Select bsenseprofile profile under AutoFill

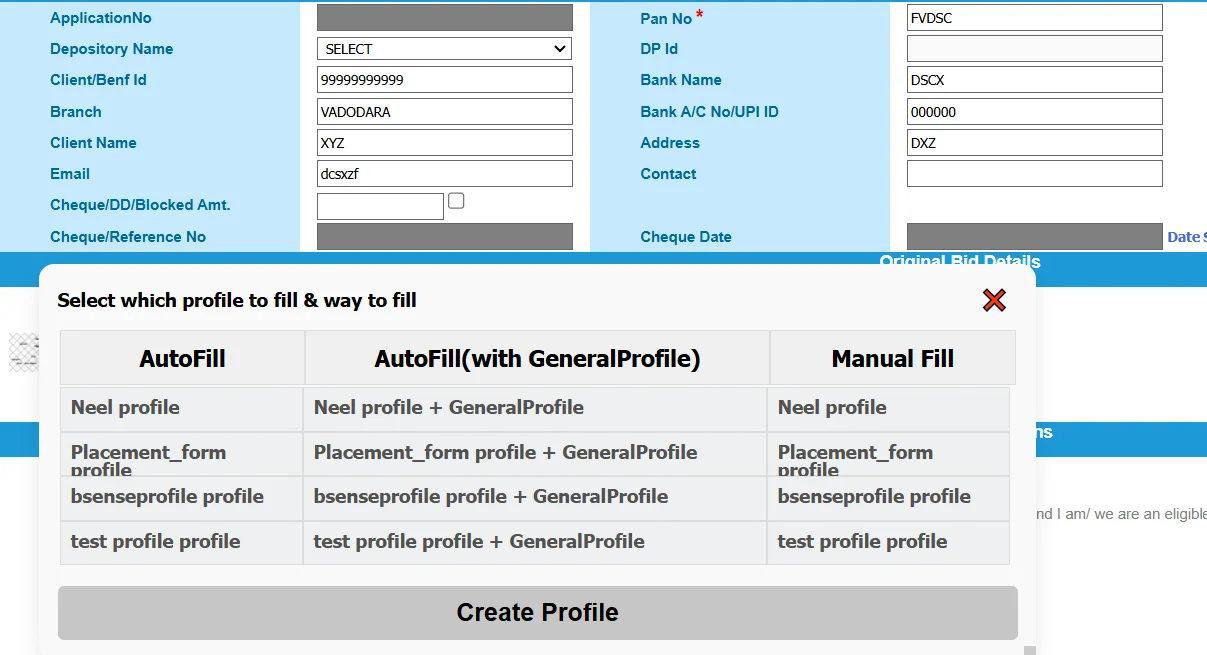coord(181,497)
